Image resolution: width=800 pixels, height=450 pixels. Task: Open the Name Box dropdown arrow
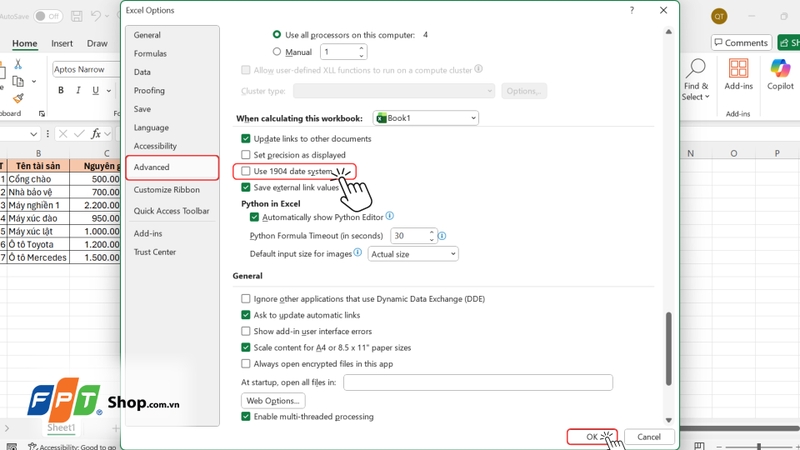[34, 134]
